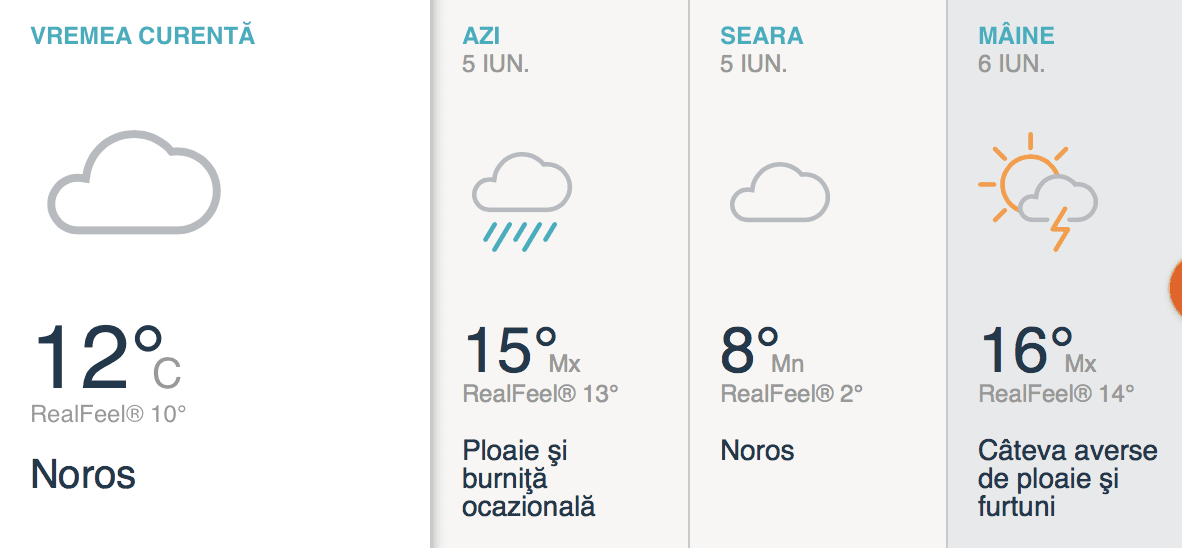Select the SEARA forecast heading
Image resolution: width=1182 pixels, height=548 pixels.
click(x=761, y=35)
